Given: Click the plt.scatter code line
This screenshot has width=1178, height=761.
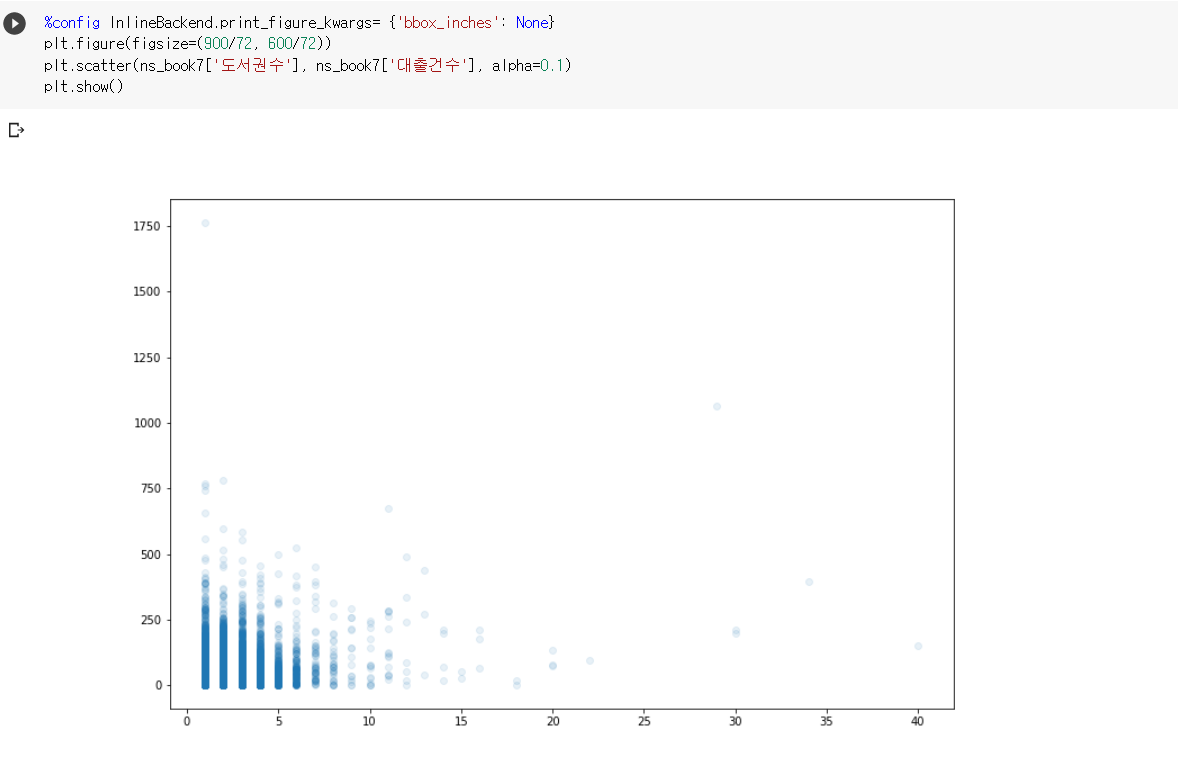Looking at the screenshot, I should point(307,65).
